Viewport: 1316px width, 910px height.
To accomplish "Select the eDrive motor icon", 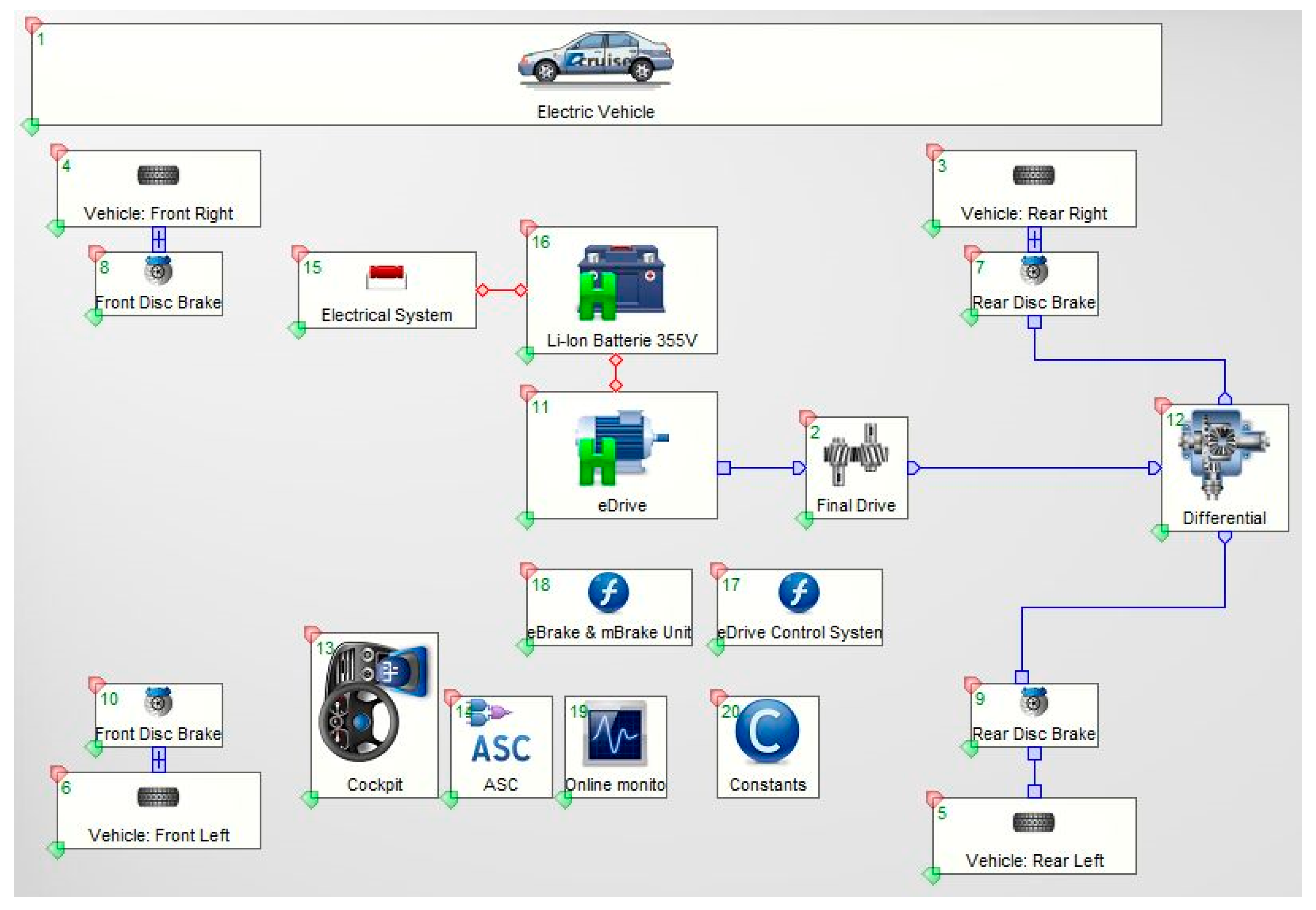I will click(621, 447).
